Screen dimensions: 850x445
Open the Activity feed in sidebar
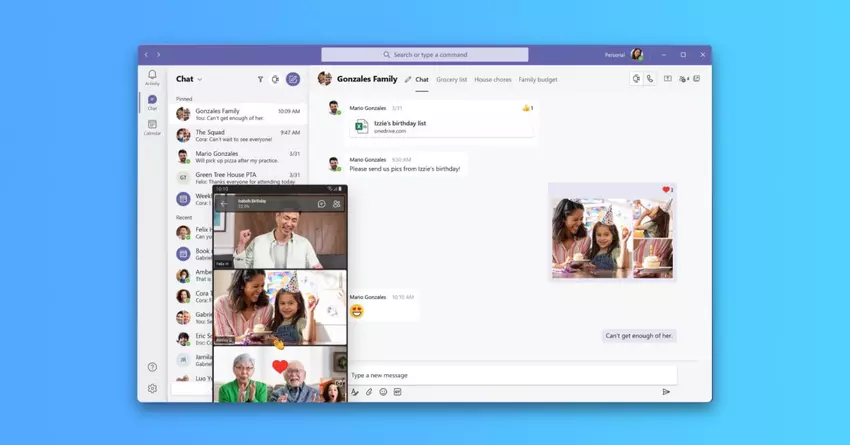(152, 76)
